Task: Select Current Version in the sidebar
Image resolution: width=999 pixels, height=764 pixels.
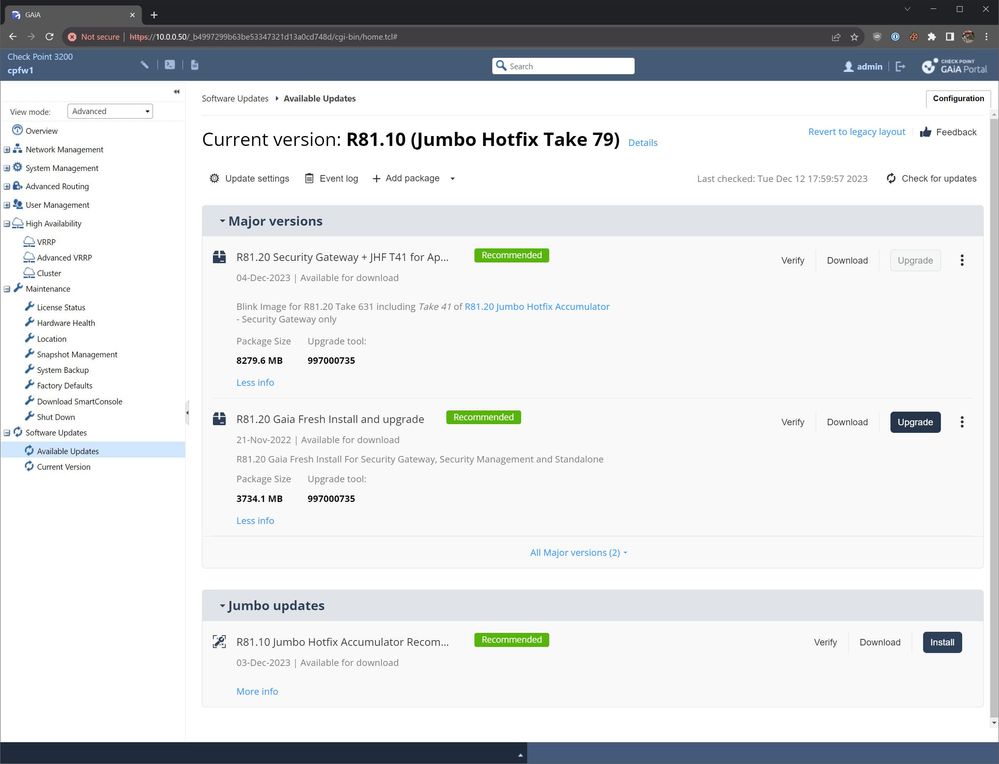Action: coord(63,467)
